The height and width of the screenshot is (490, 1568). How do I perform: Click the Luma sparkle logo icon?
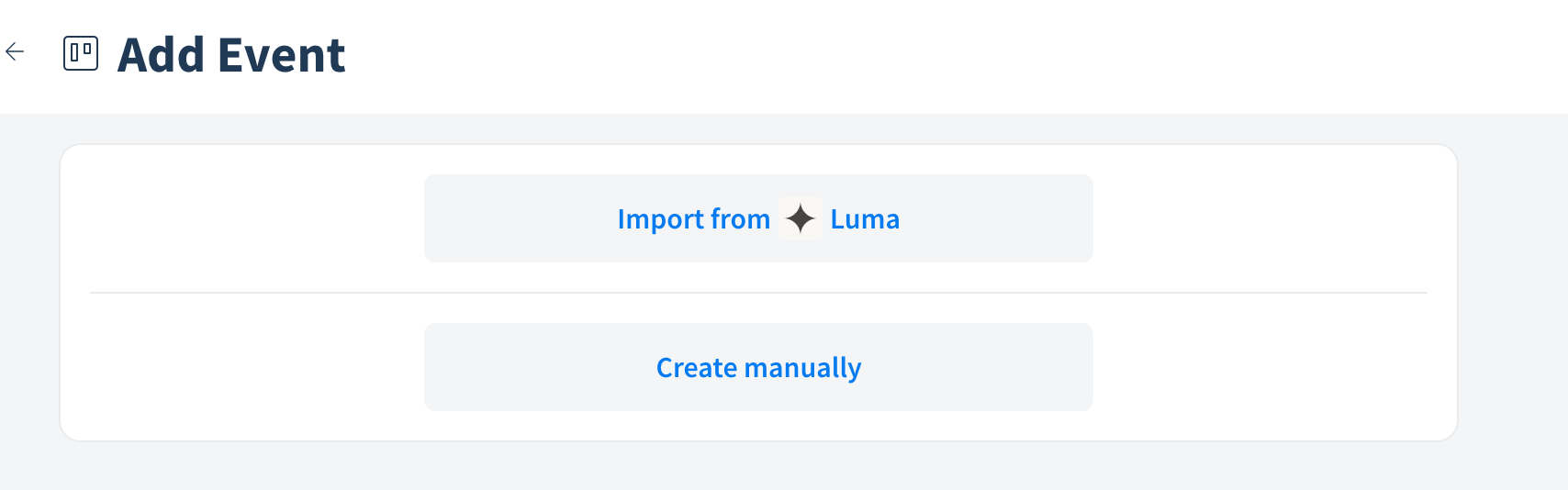801,218
